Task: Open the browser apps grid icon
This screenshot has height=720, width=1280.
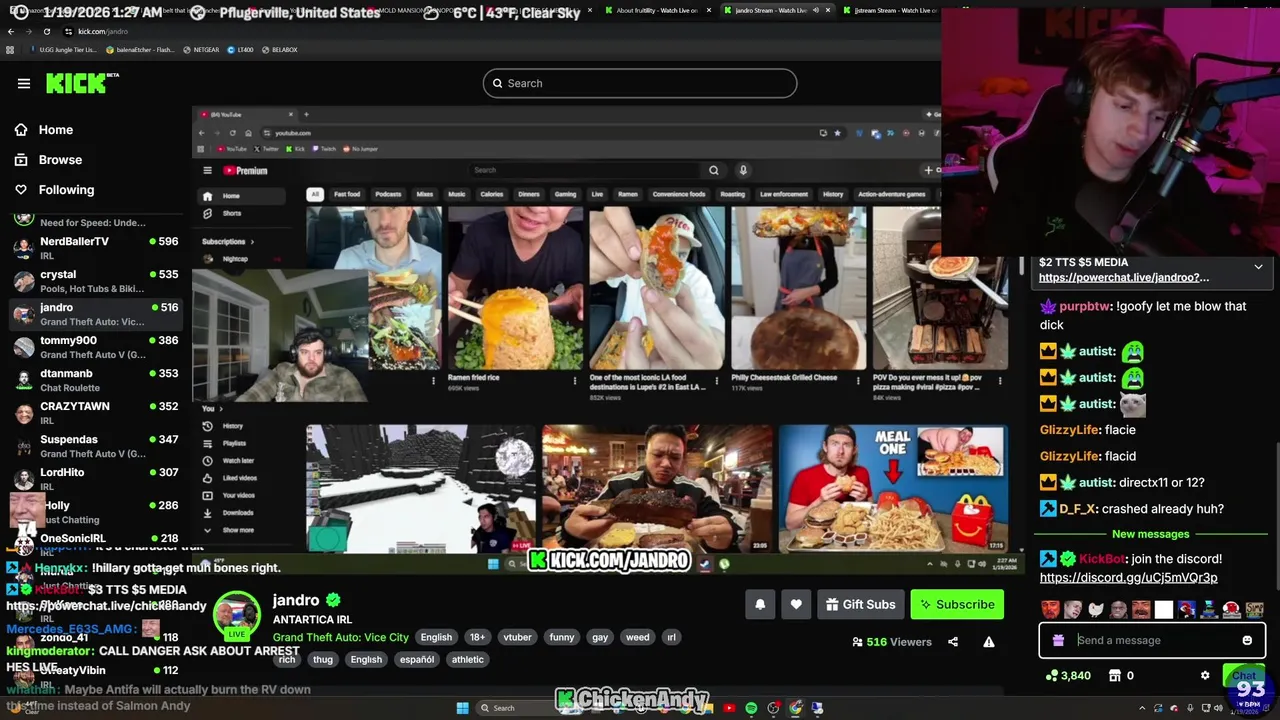Action: [x=10, y=49]
